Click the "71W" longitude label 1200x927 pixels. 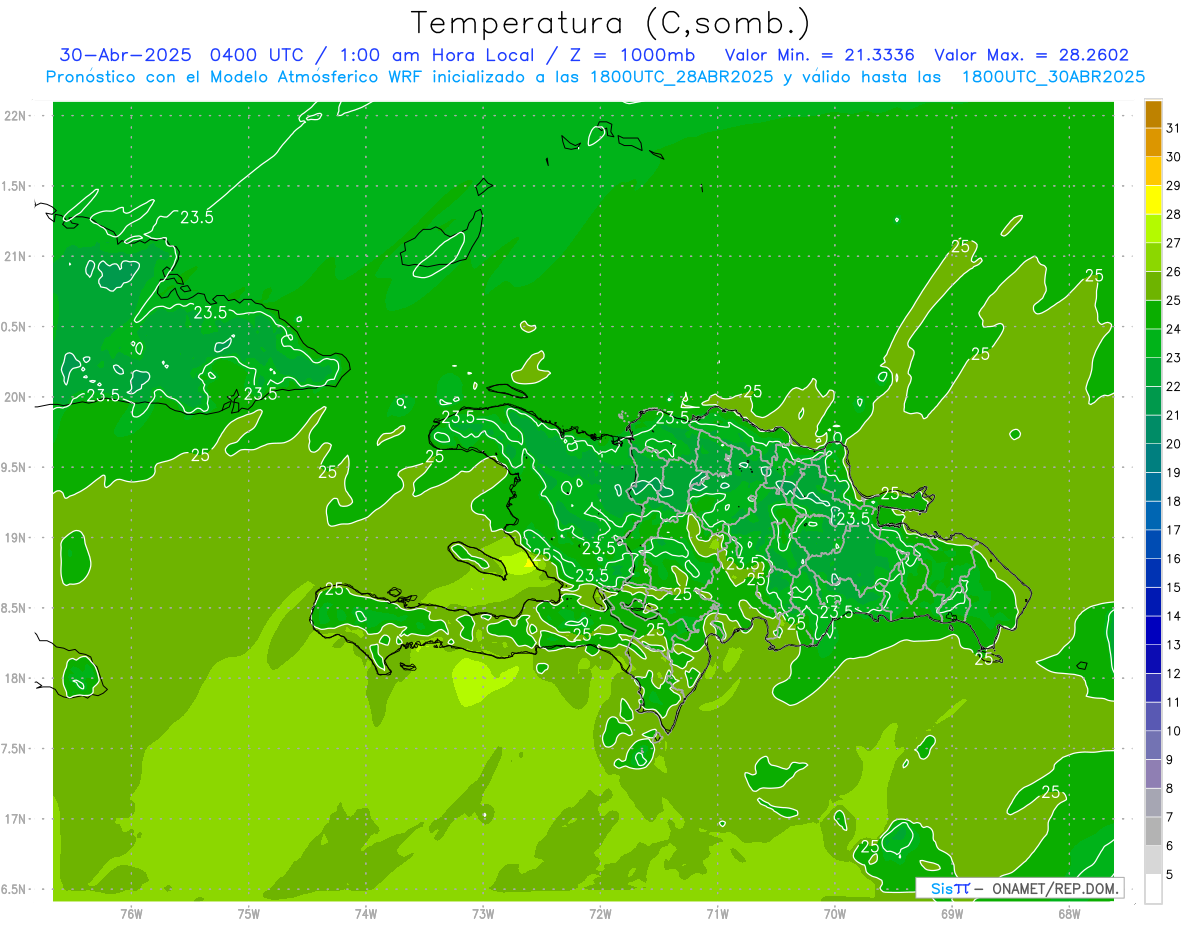[x=717, y=913]
